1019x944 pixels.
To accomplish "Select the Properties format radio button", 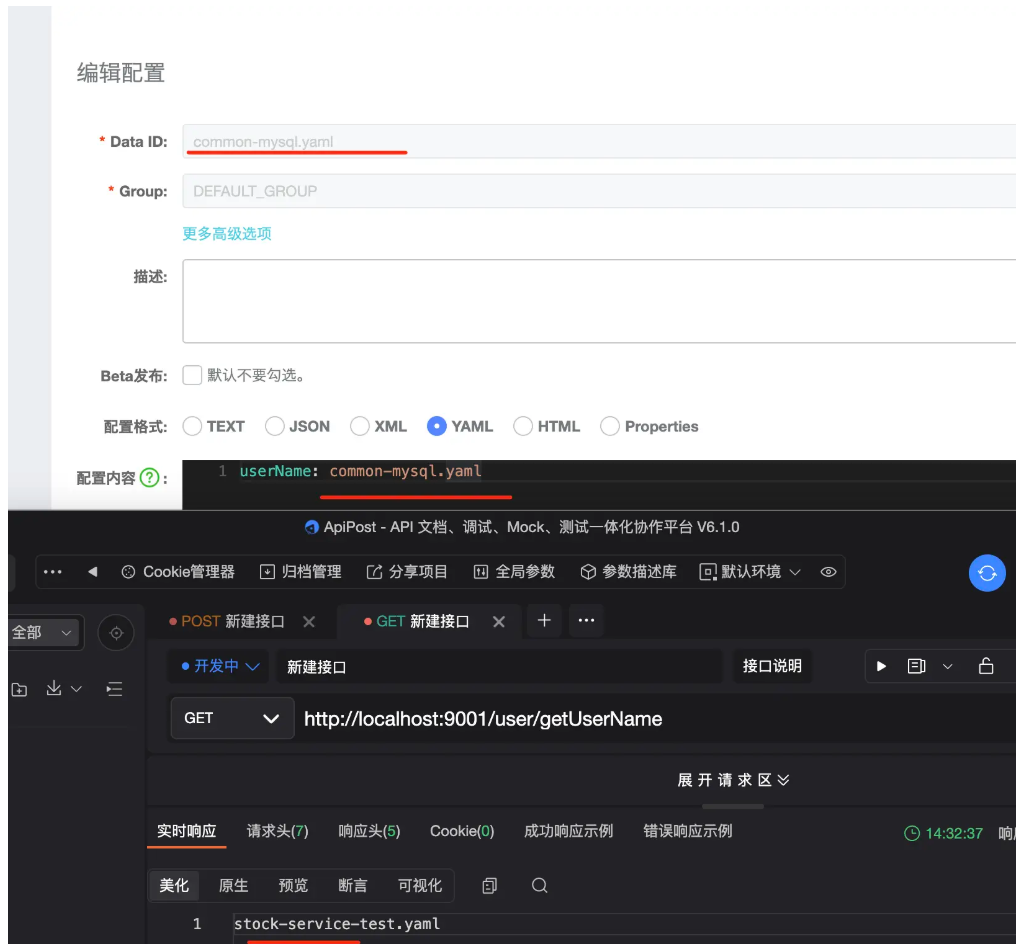I will pyautogui.click(x=610, y=426).
